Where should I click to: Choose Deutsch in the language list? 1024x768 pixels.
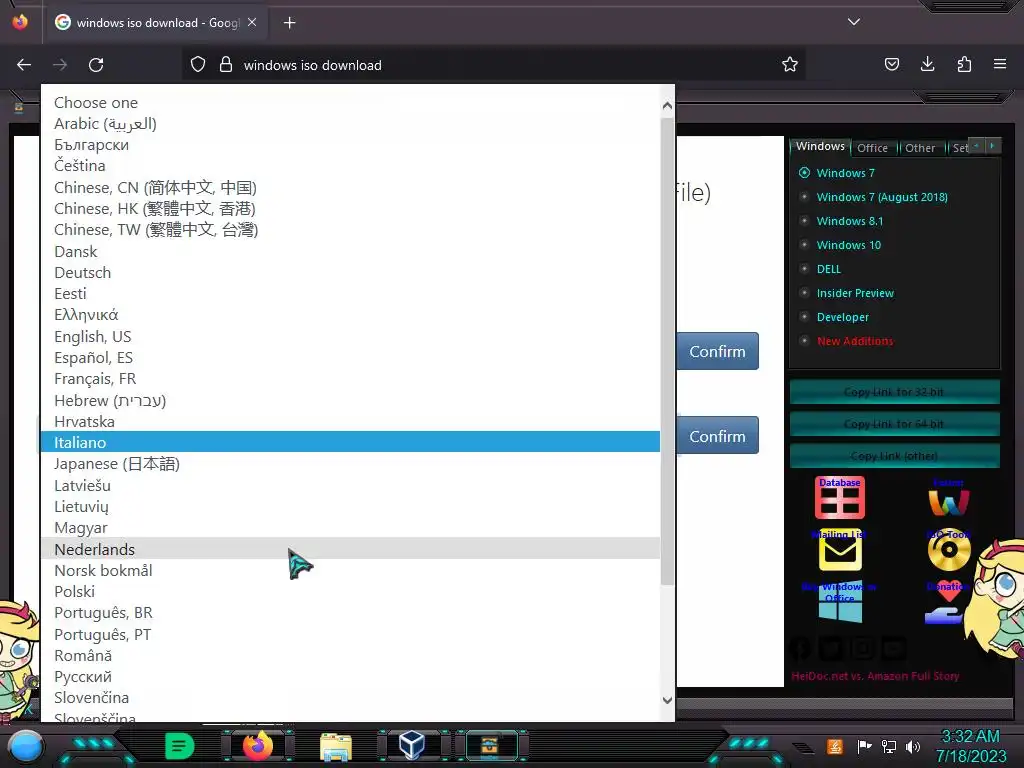click(x=350, y=272)
